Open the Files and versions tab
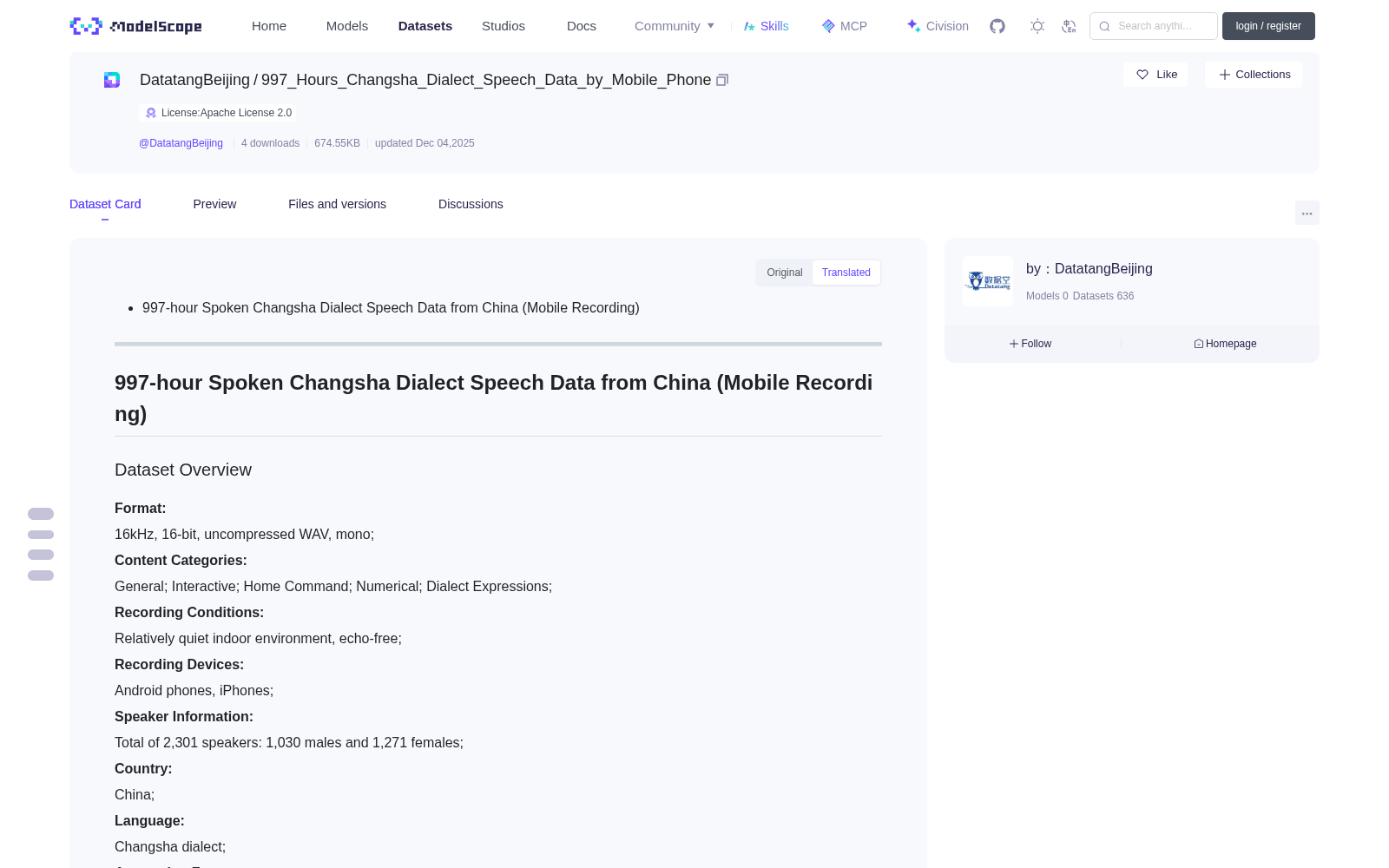1389x868 pixels. [x=337, y=204]
